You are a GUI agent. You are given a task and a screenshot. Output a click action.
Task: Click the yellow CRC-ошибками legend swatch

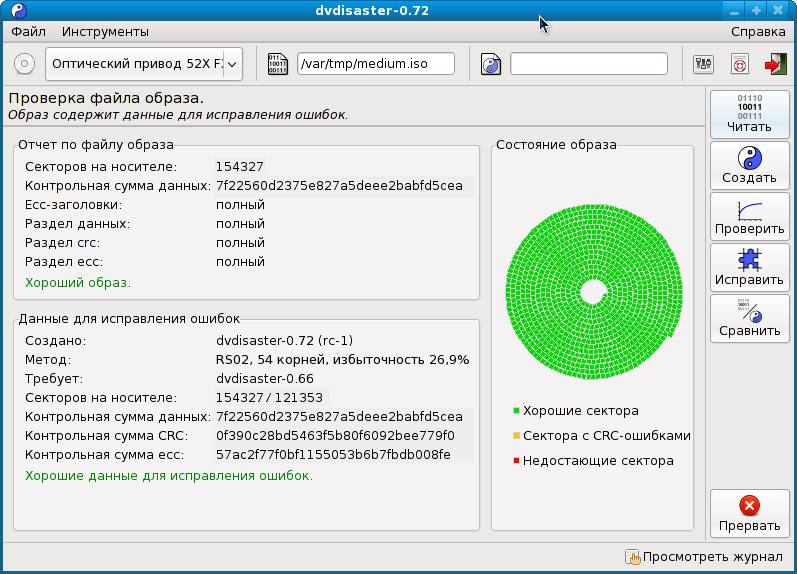click(x=516, y=436)
